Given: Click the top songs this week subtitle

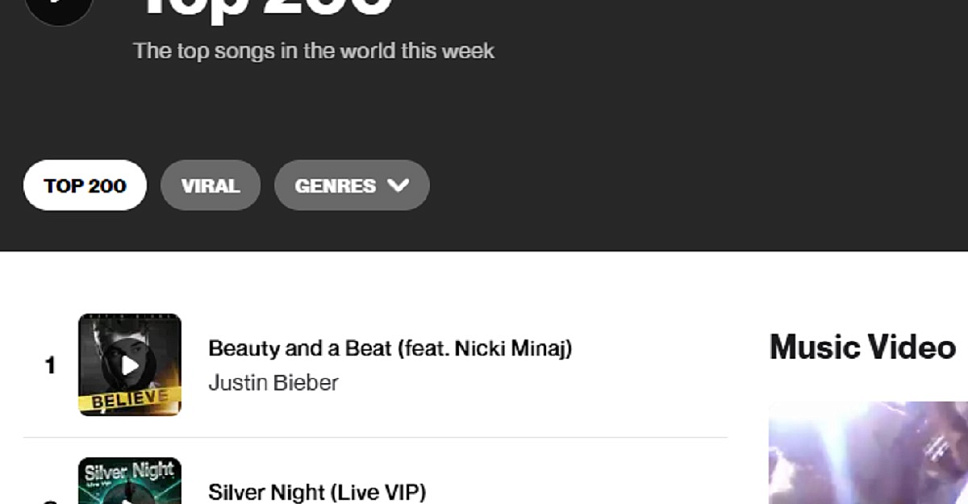Looking at the screenshot, I should tap(314, 50).
